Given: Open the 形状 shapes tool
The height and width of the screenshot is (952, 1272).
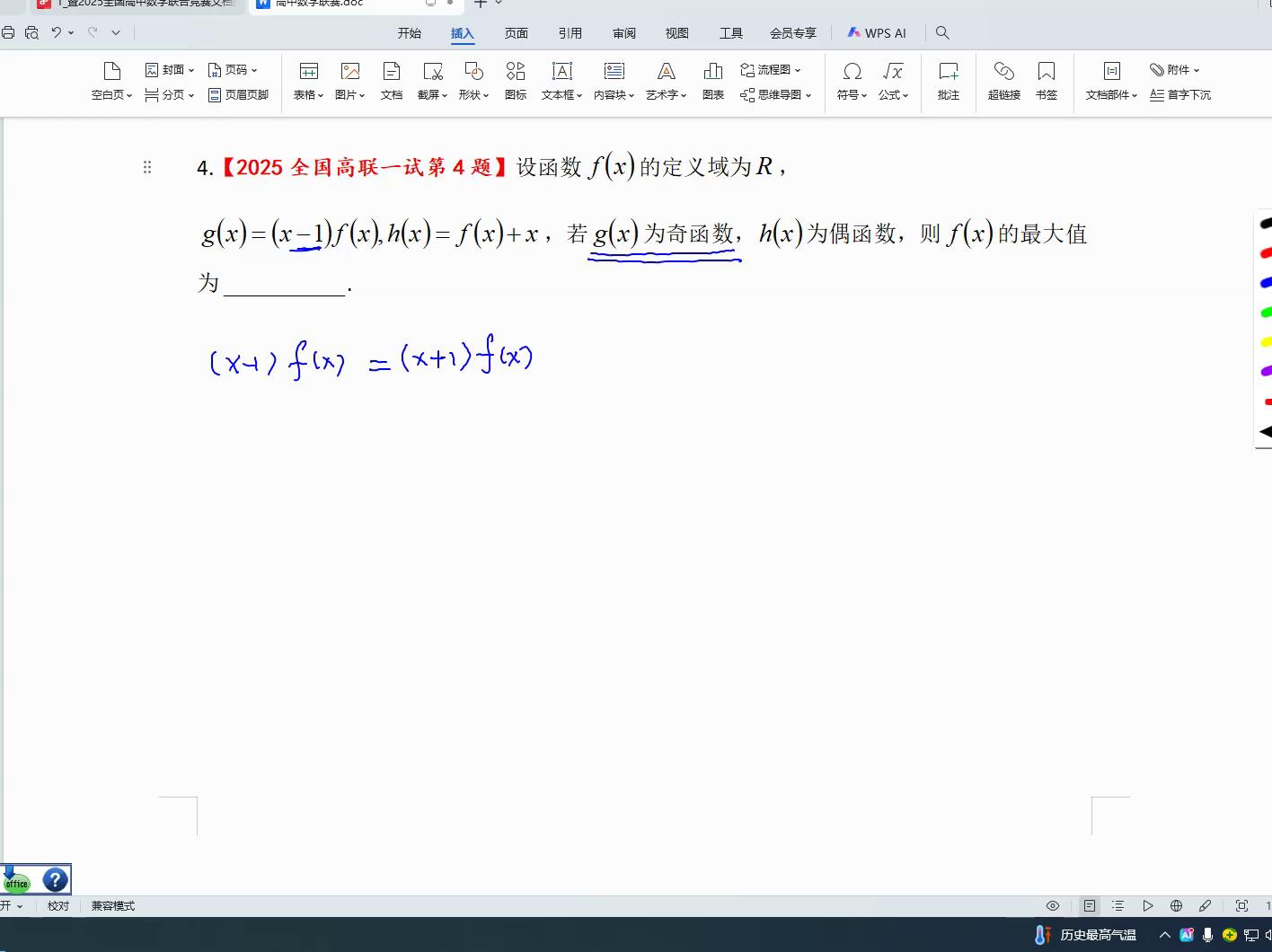Looking at the screenshot, I should pyautogui.click(x=473, y=72).
